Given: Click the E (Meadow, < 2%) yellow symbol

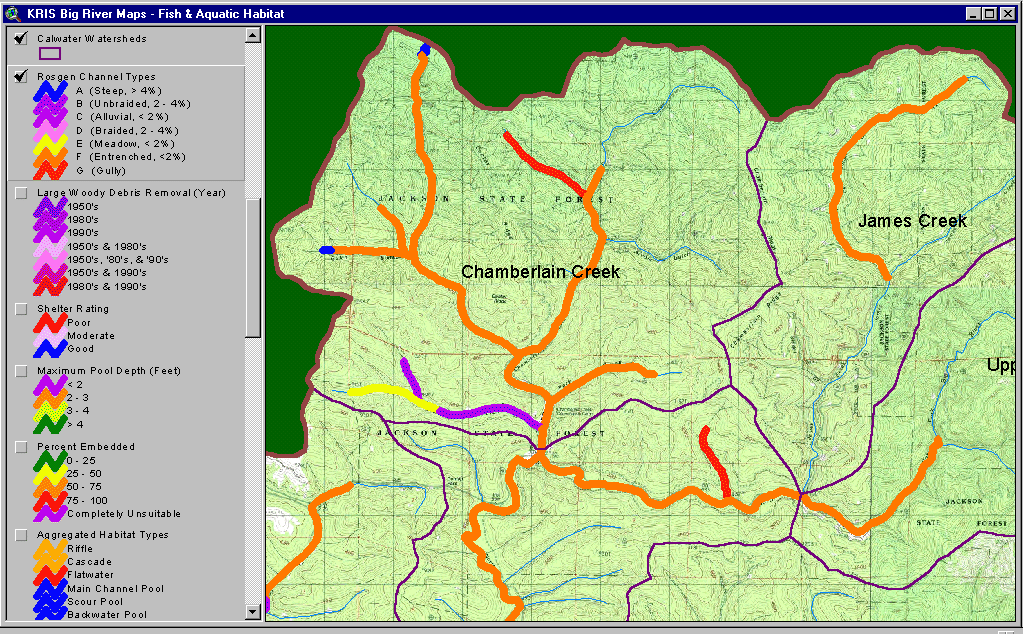Looking at the screenshot, I should [x=50, y=143].
